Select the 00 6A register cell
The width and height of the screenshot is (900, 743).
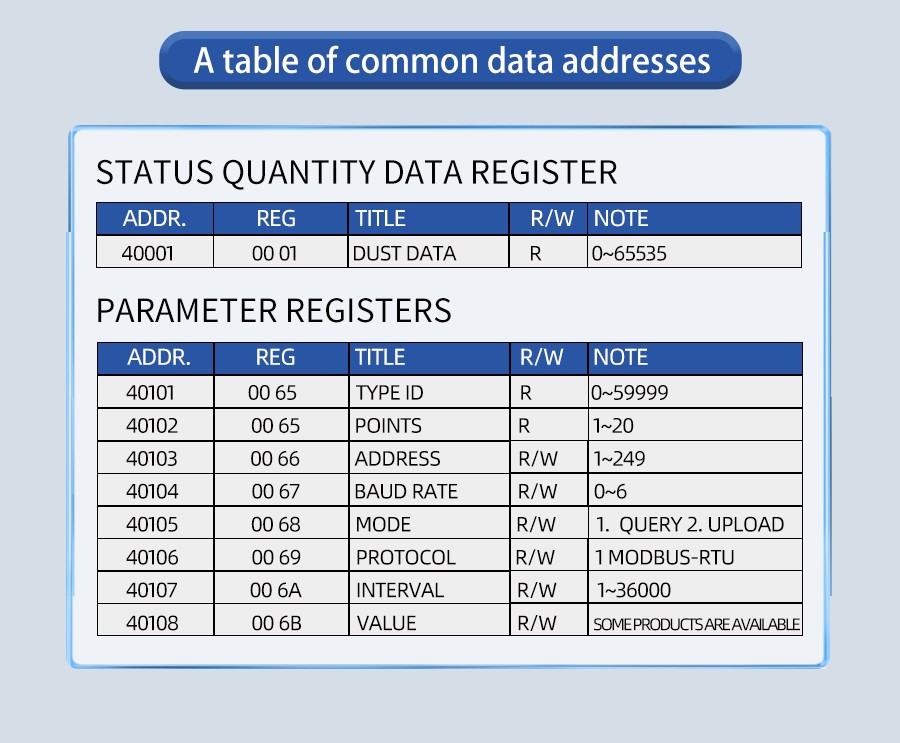point(276,591)
